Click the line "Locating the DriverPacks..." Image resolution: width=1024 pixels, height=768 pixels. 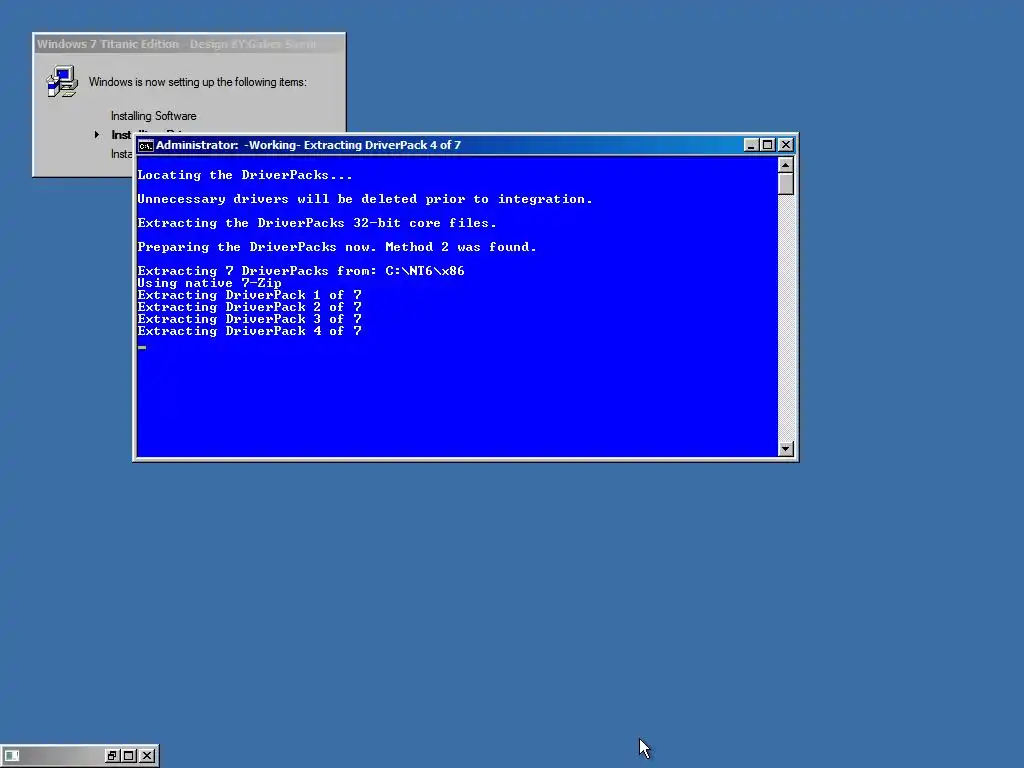pos(245,175)
